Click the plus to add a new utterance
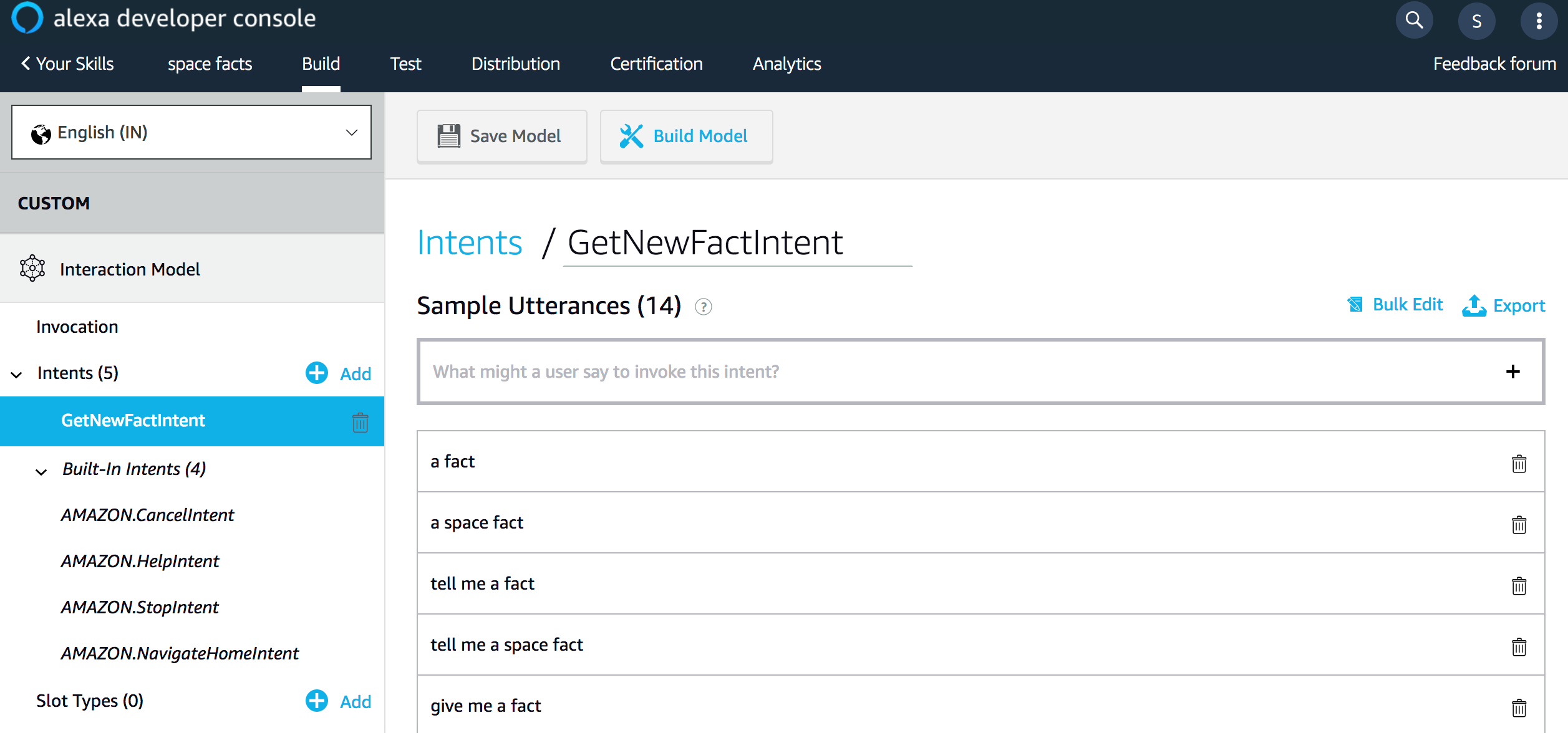The image size is (1568, 733). (1513, 371)
